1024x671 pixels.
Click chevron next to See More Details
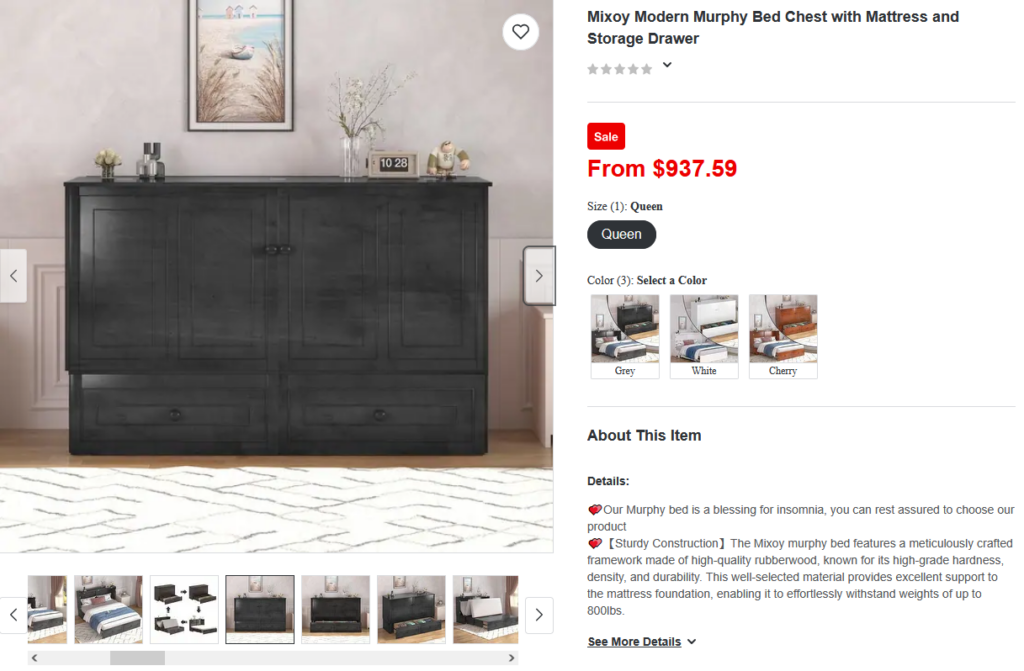tap(692, 642)
